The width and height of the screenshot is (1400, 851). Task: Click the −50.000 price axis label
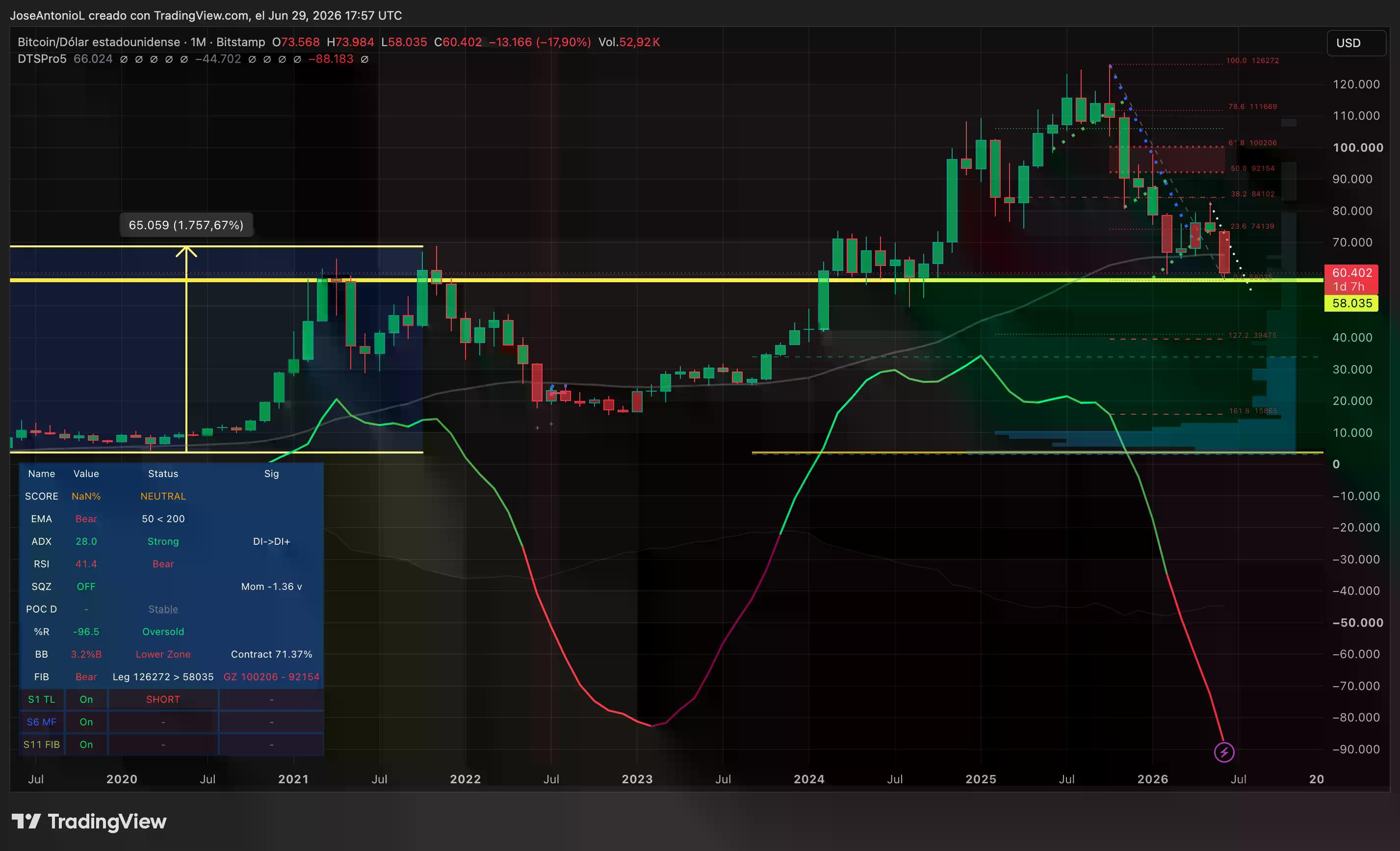[x=1358, y=623]
